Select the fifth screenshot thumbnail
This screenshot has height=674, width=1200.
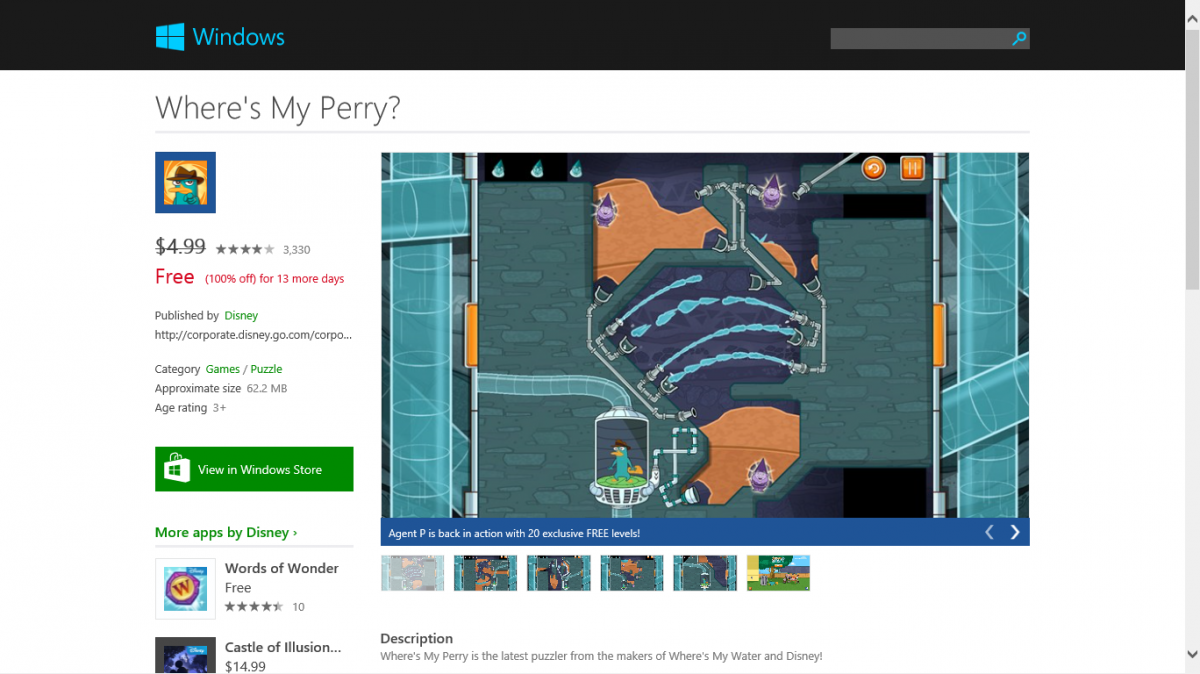point(705,573)
